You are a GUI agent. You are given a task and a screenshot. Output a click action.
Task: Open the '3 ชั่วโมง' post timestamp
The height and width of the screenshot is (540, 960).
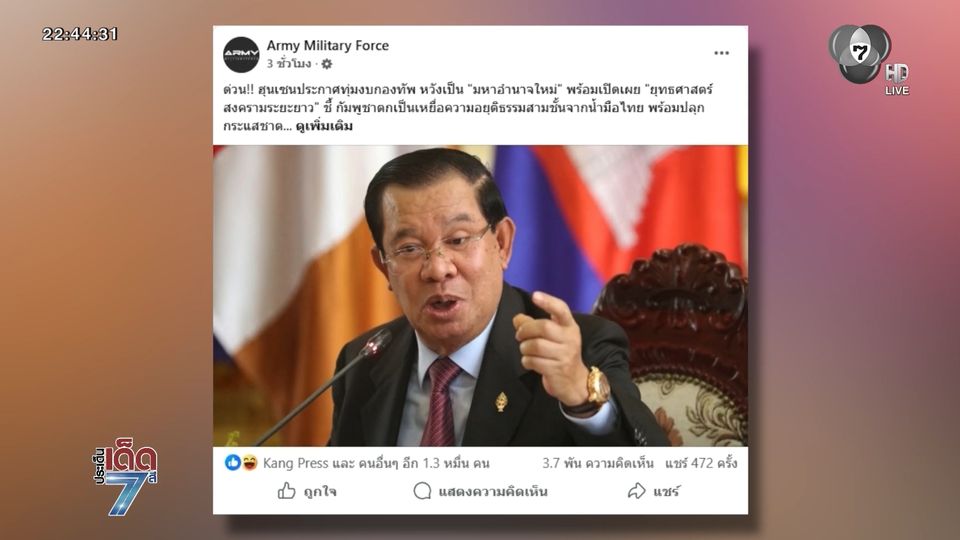pyautogui.click(x=289, y=64)
